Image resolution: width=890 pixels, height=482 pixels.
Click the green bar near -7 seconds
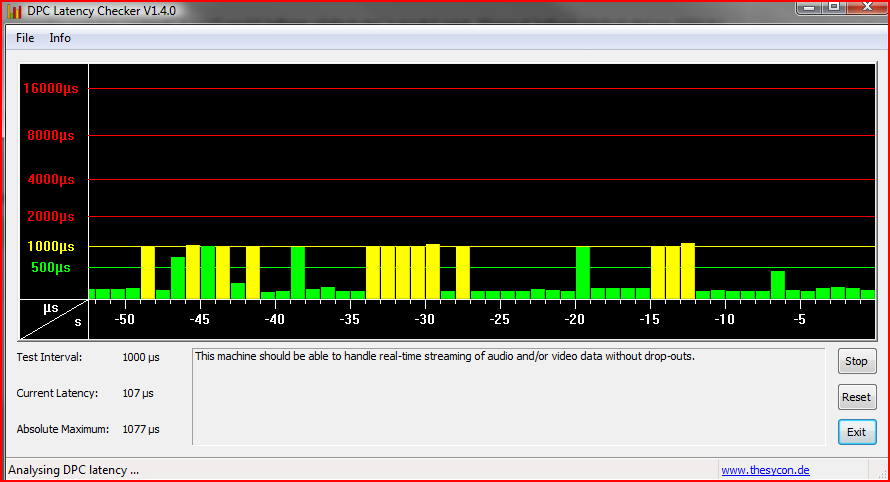click(778, 285)
